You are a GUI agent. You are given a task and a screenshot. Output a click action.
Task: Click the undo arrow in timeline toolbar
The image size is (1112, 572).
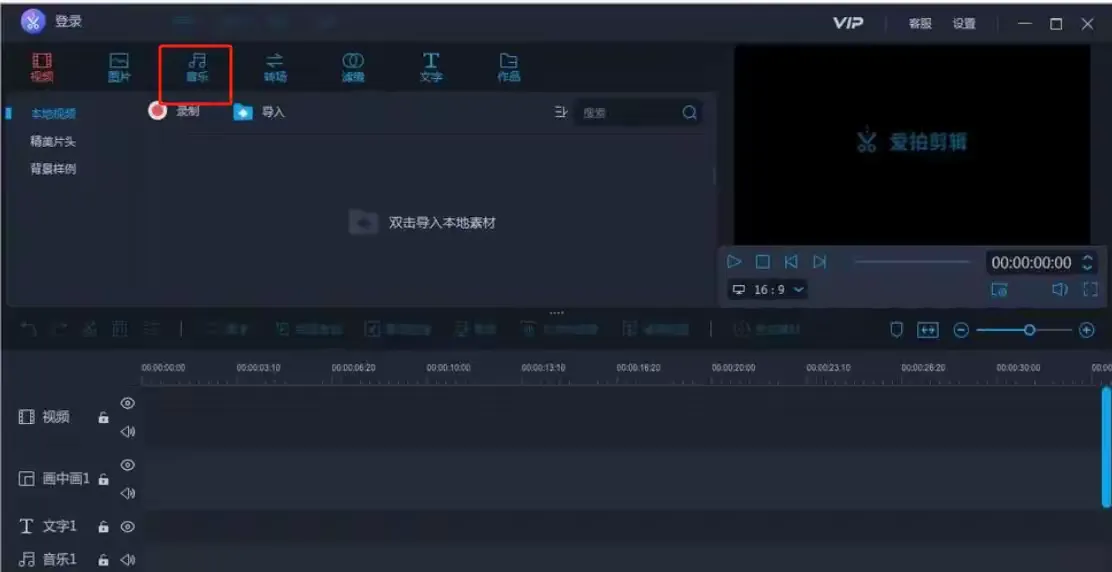[28, 329]
